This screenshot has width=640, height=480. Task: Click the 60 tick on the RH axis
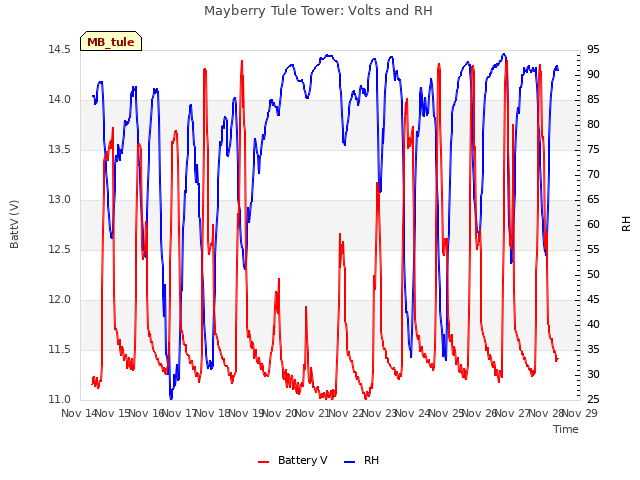[x=593, y=224]
